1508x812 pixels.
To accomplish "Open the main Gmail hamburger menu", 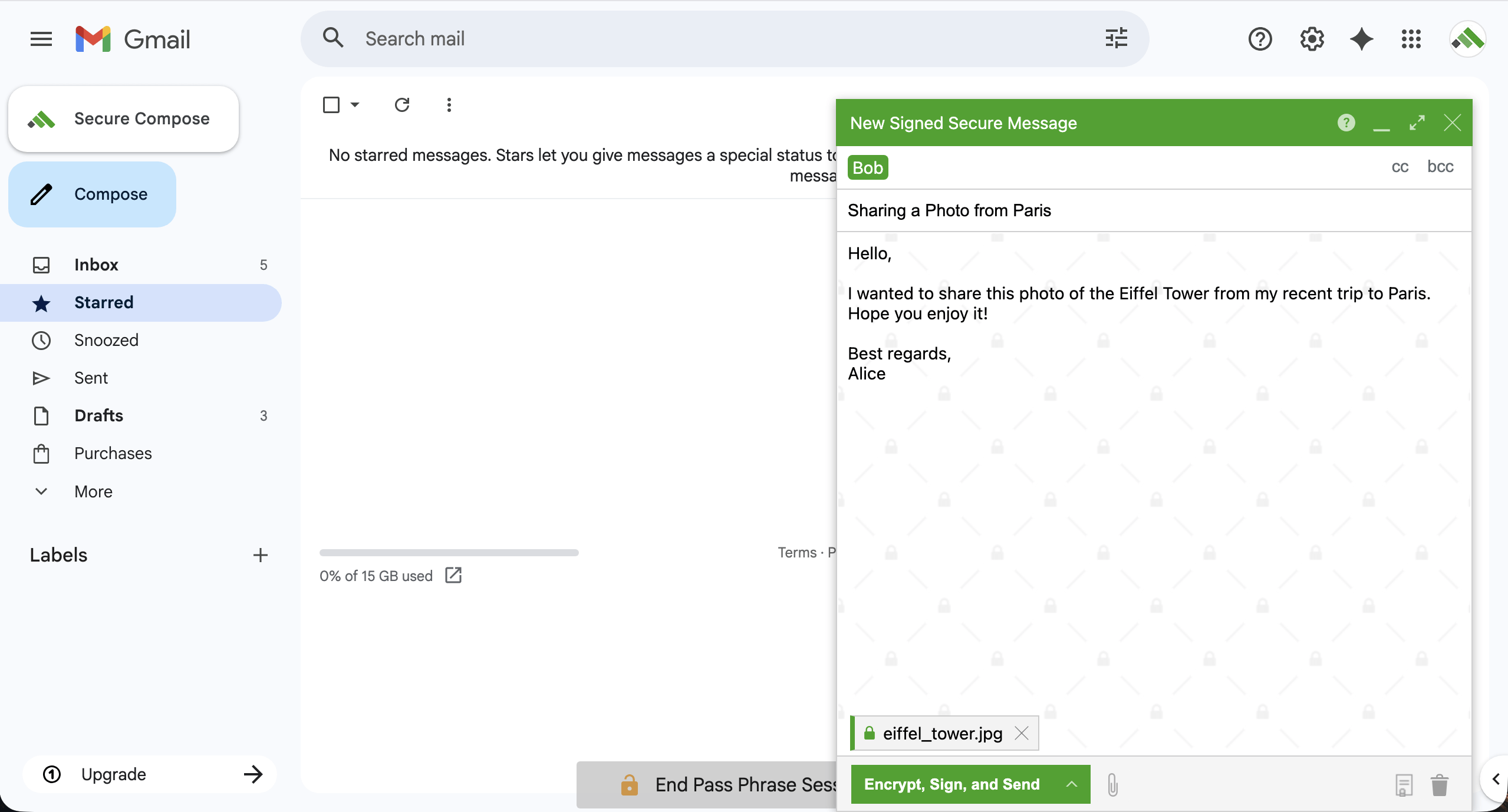I will click(40, 39).
